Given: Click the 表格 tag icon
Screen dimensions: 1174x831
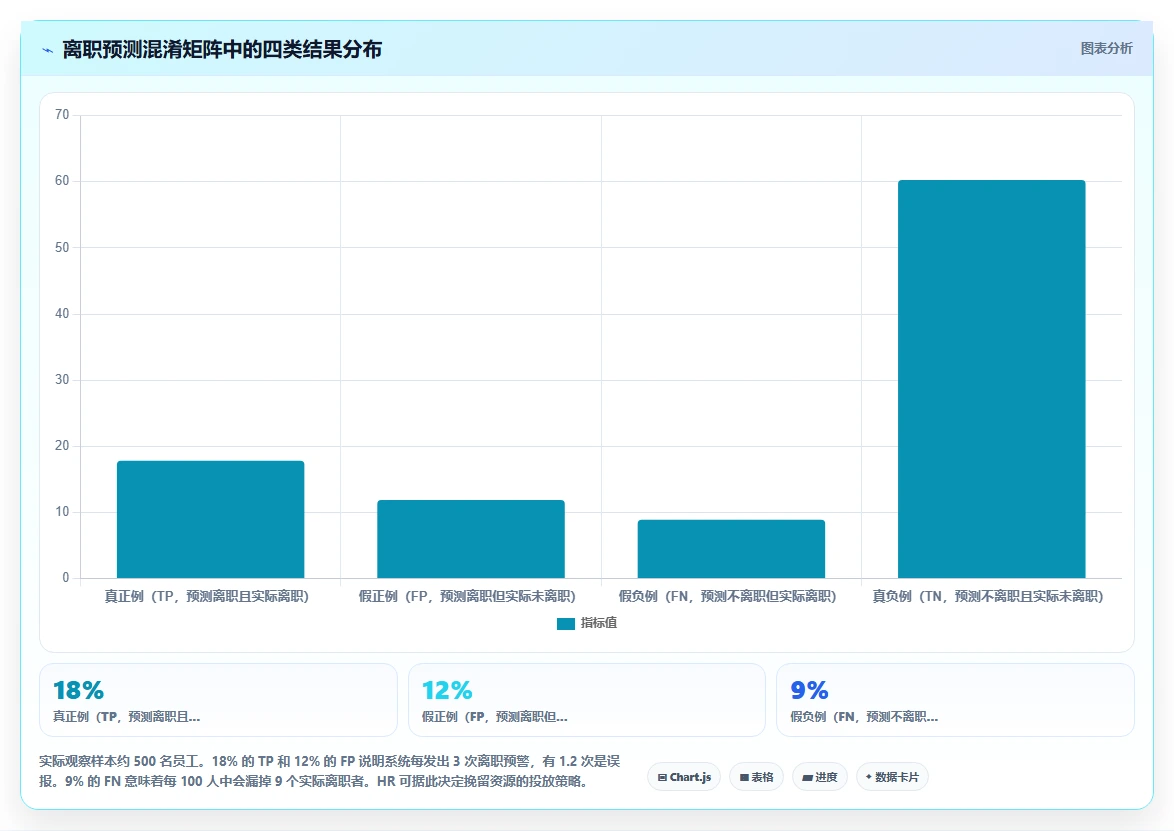Looking at the screenshot, I should (x=744, y=778).
